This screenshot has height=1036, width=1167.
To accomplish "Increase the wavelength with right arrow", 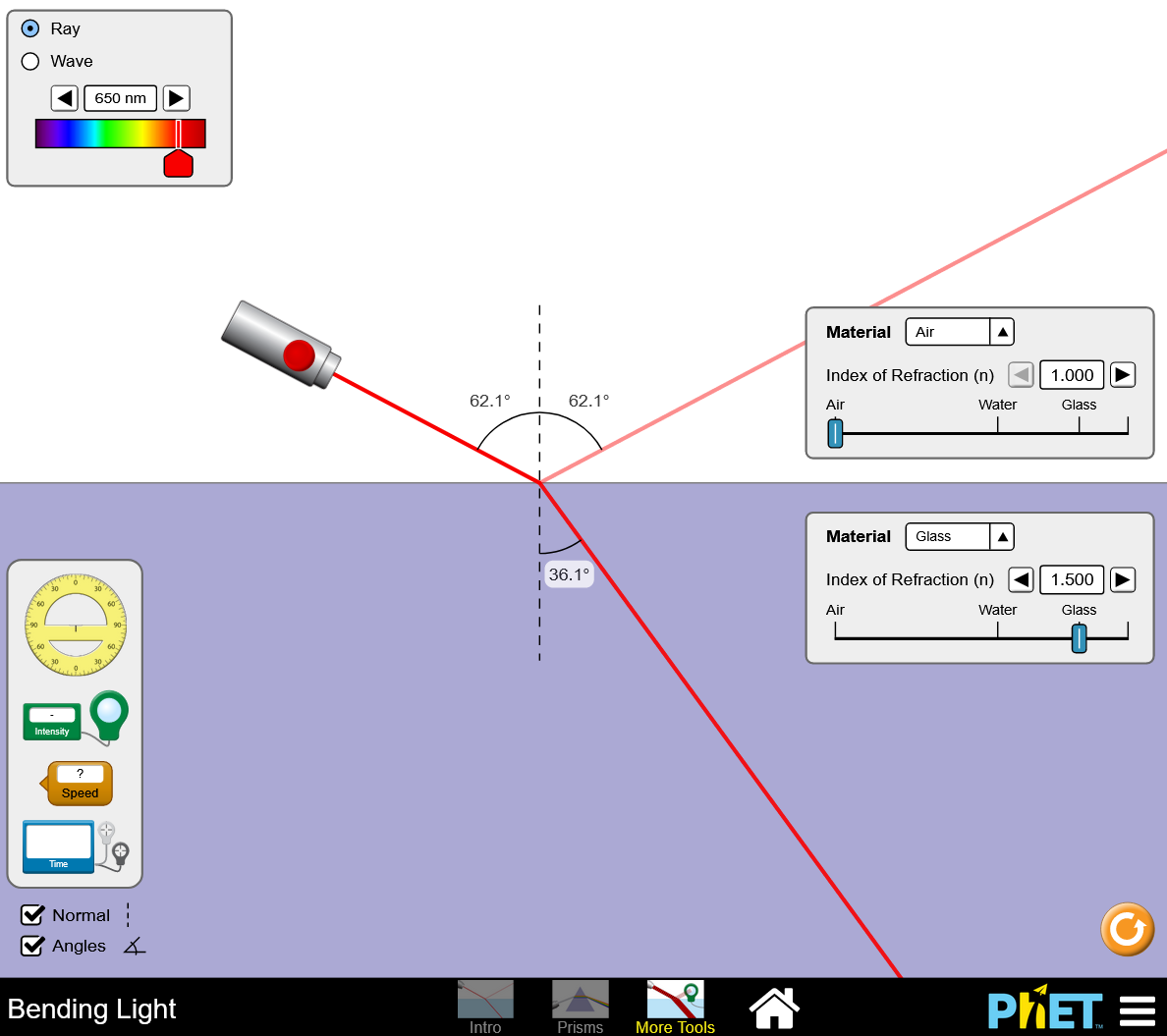I will [176, 98].
